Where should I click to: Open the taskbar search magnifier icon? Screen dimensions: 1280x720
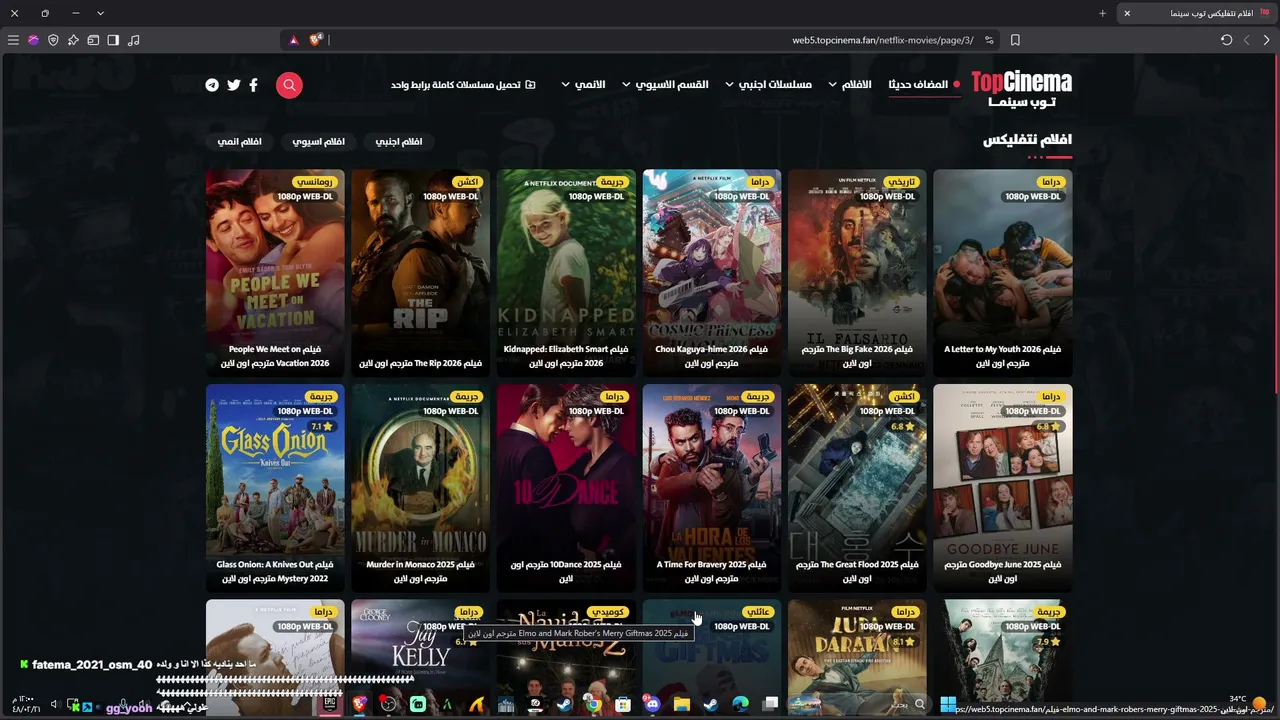coord(920,704)
